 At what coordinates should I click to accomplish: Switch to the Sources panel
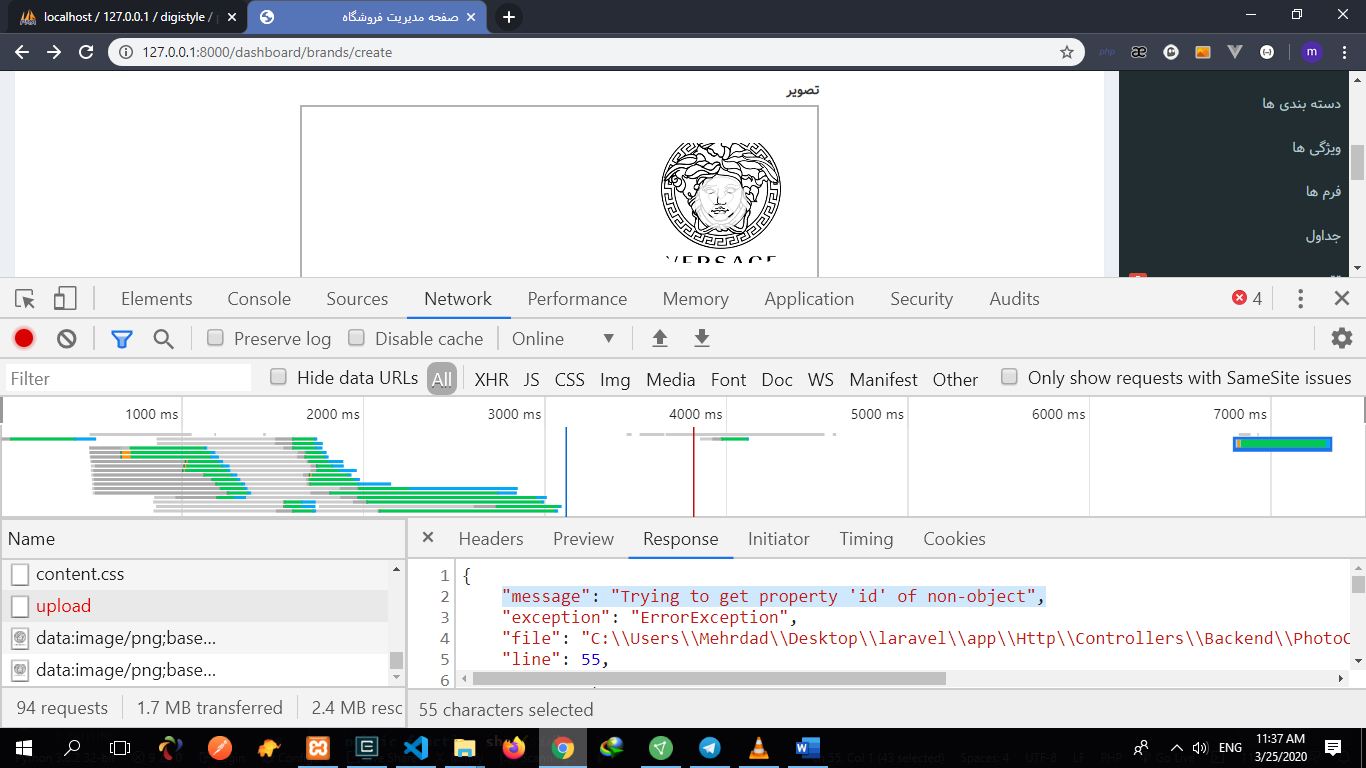point(357,299)
